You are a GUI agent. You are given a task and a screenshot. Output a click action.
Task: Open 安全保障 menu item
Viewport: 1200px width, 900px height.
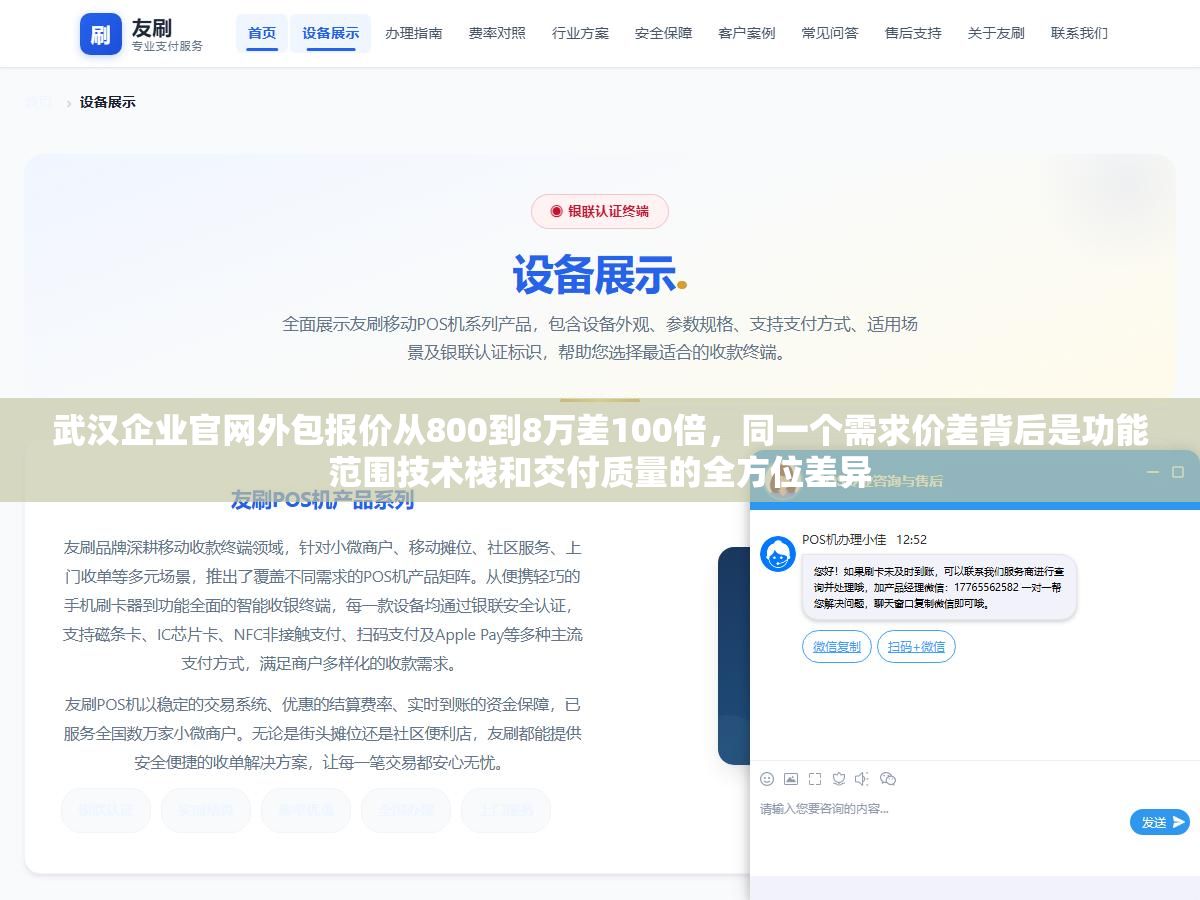663,33
